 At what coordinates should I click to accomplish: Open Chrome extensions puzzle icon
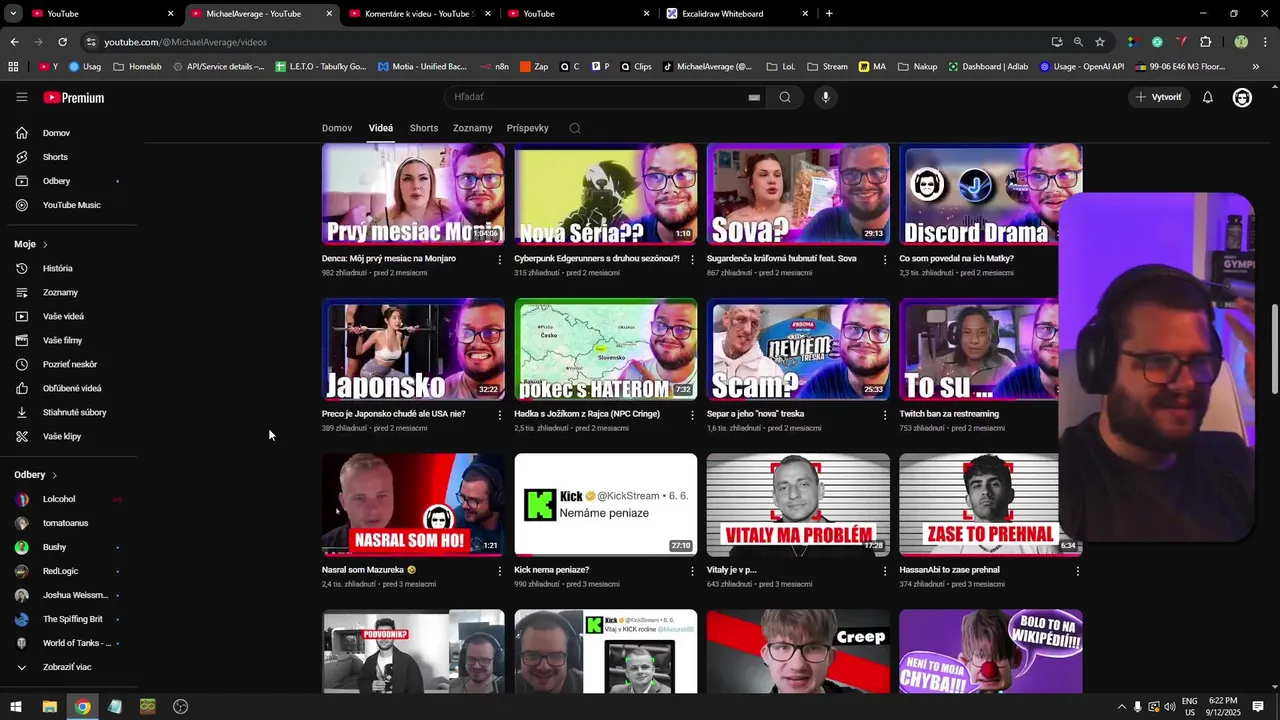pos(1205,42)
